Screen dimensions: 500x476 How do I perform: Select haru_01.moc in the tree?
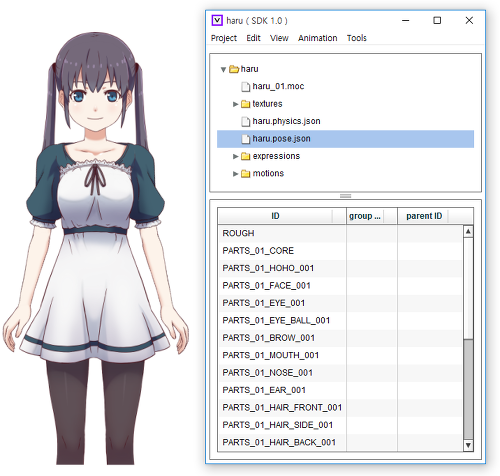click(278, 86)
